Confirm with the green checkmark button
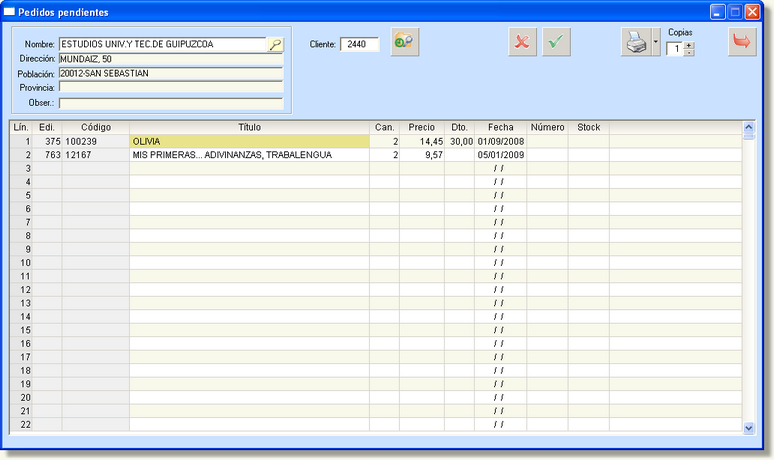The height and width of the screenshot is (460, 774). tap(556, 42)
